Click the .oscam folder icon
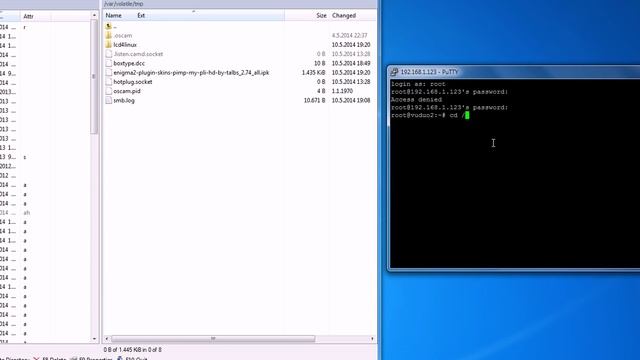Viewport: 640px width, 360px height. (109, 36)
